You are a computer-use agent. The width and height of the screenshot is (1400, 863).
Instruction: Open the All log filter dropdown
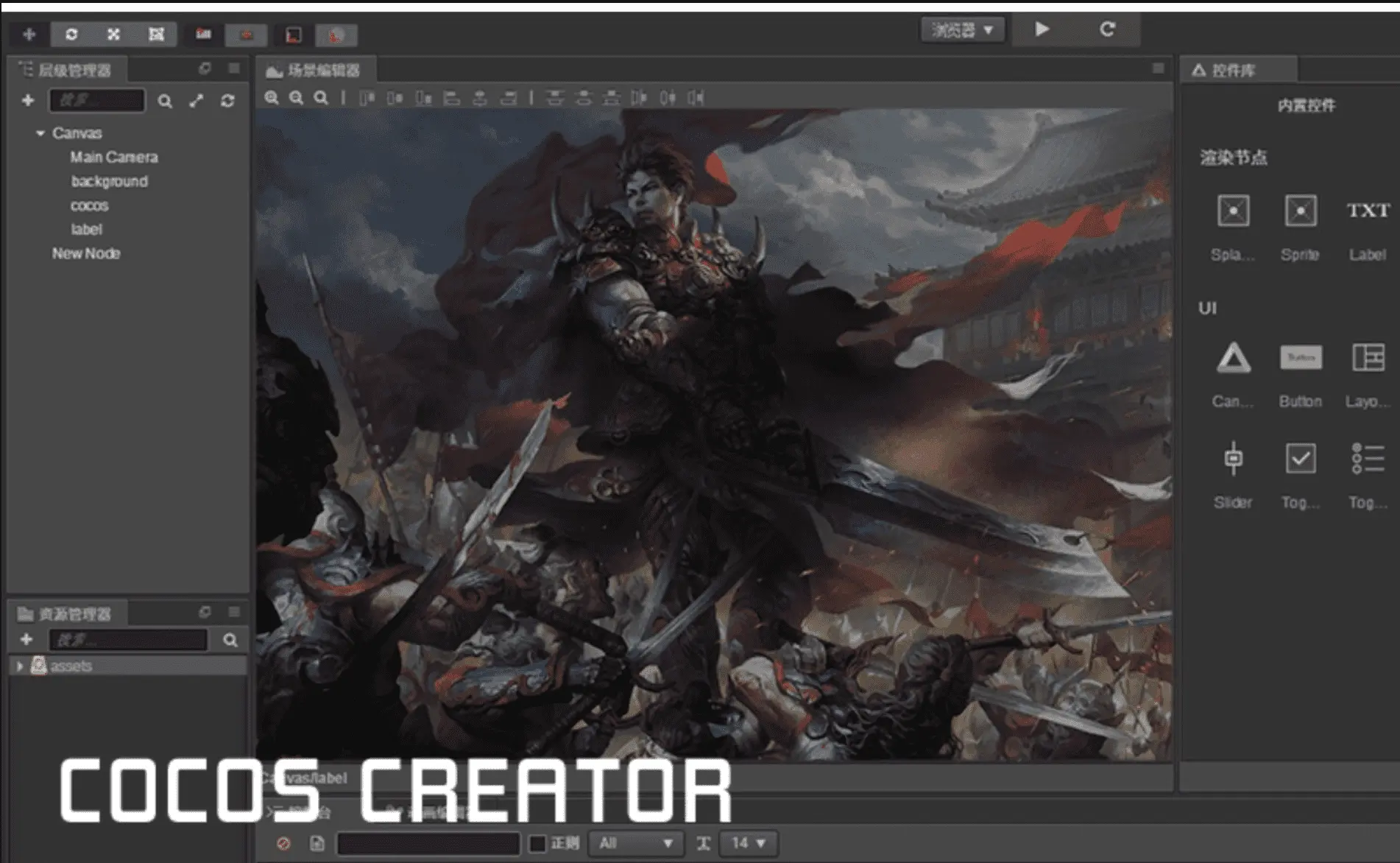tap(636, 843)
